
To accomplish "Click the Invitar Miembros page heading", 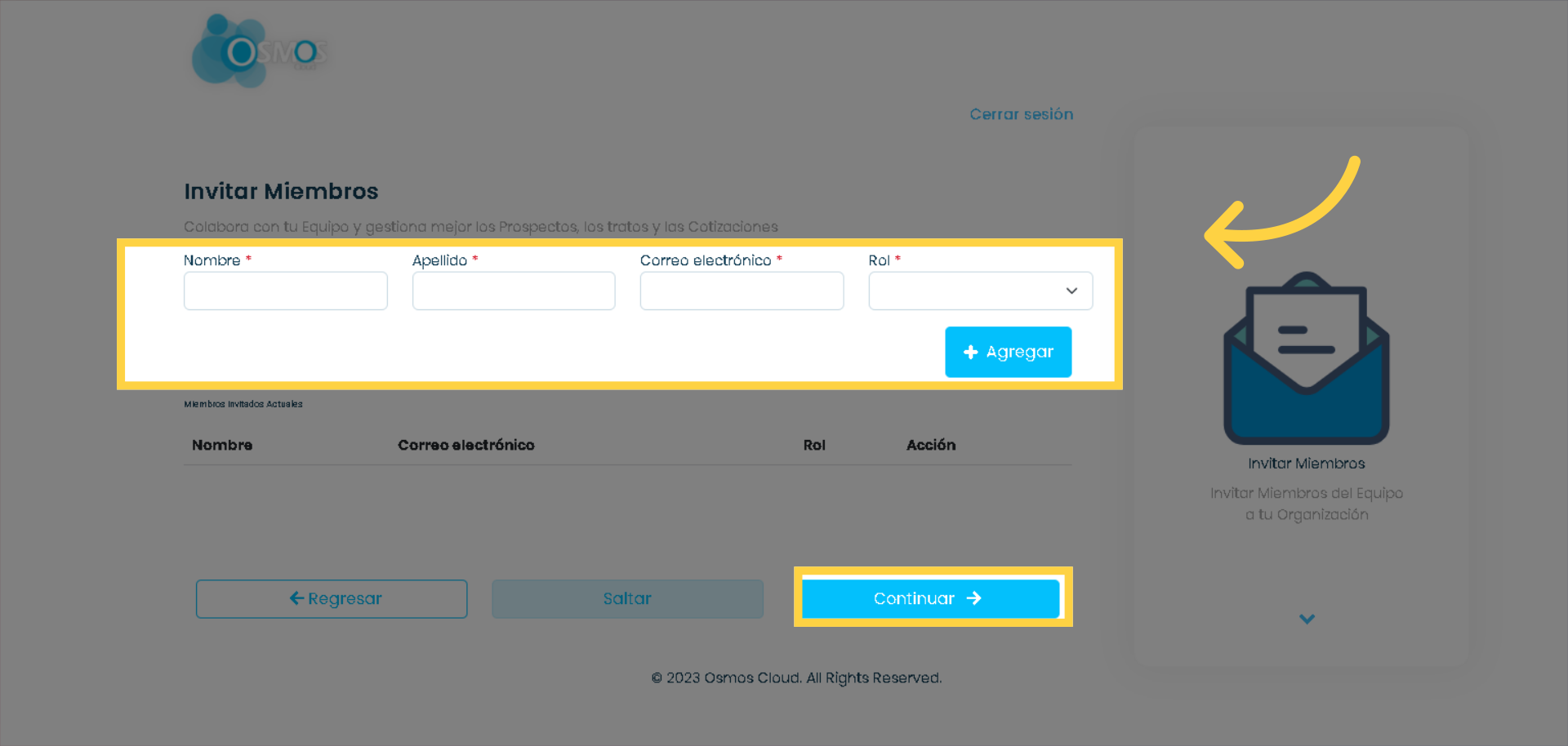I will 281,191.
